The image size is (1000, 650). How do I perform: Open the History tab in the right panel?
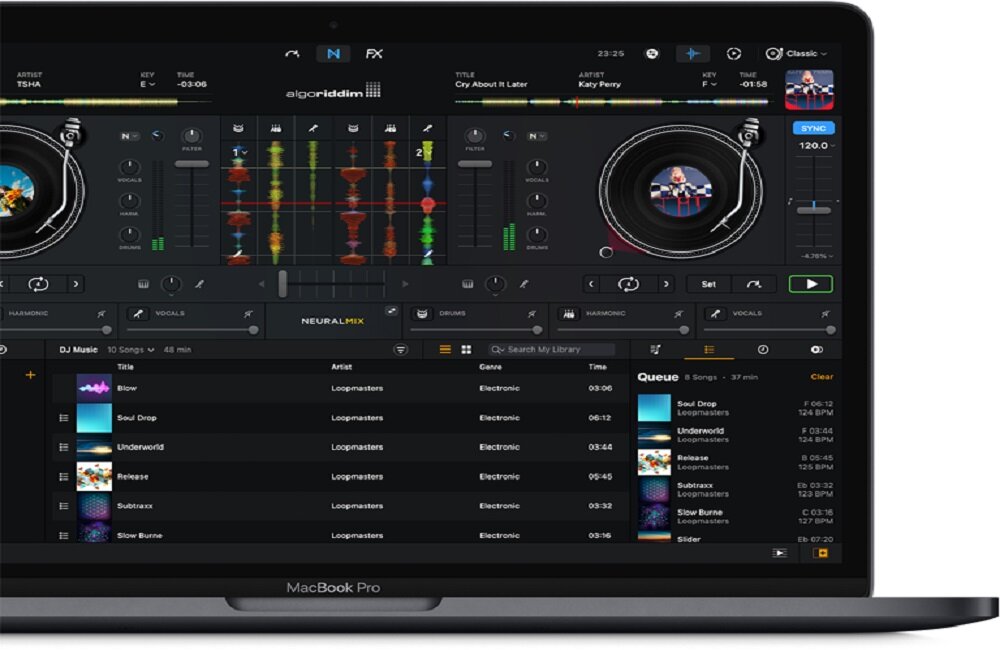[762, 352]
